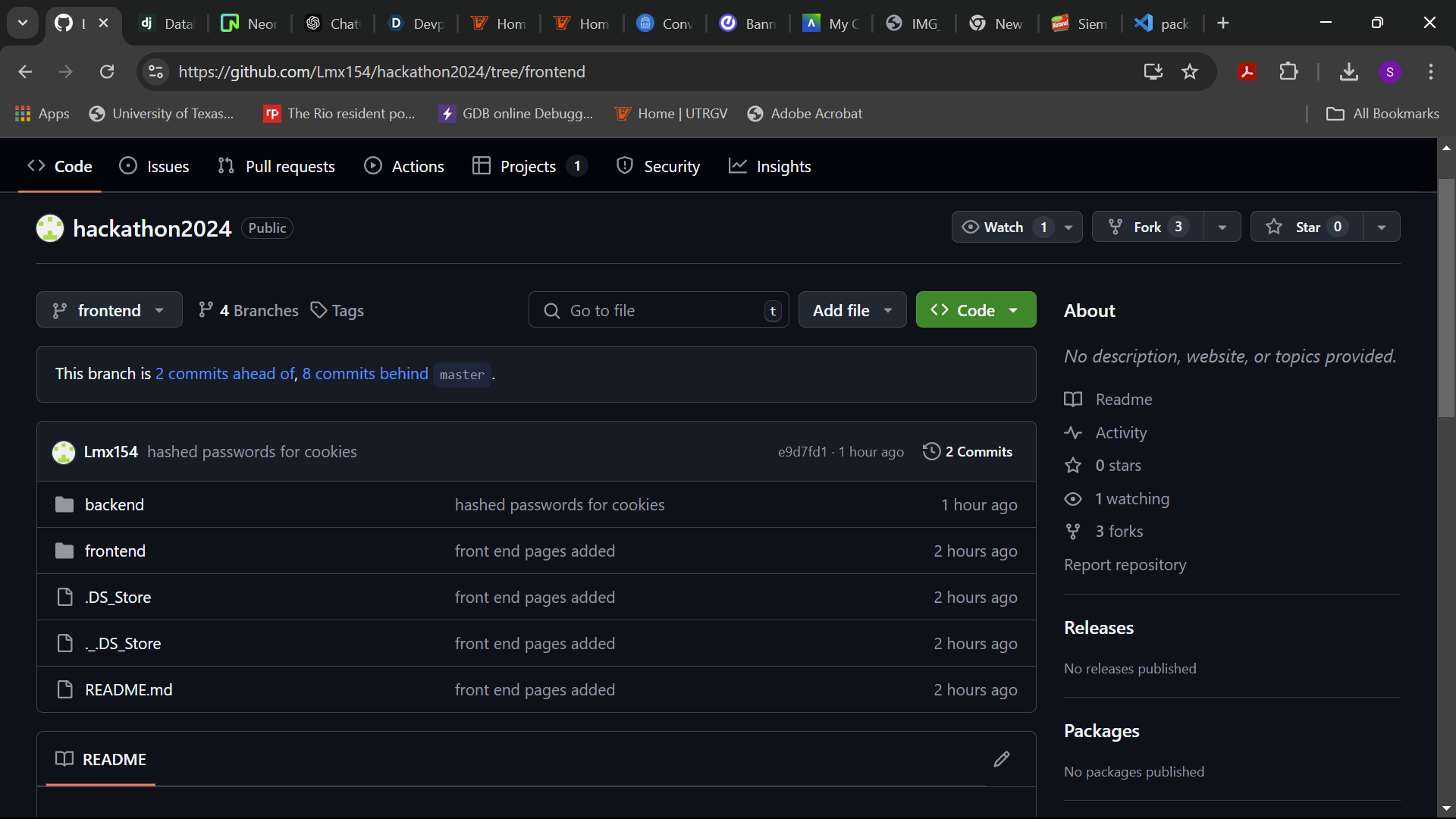Image resolution: width=1456 pixels, height=819 pixels.
Task: Reload the page
Action: pyautogui.click(x=107, y=72)
